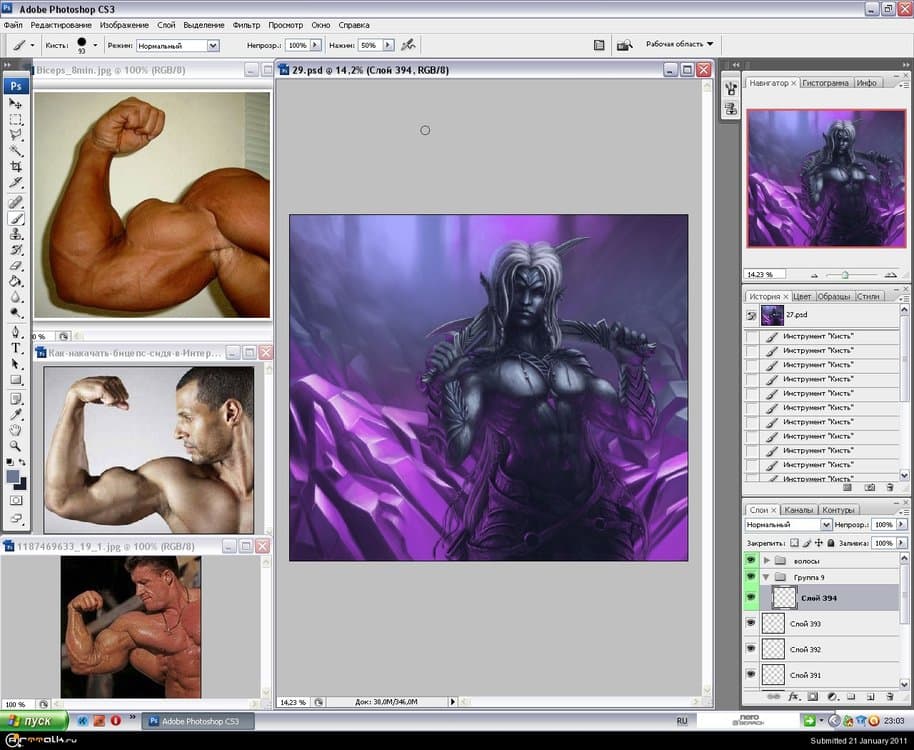Open the Фильтр menu
This screenshot has height=750, width=914.
[245, 24]
